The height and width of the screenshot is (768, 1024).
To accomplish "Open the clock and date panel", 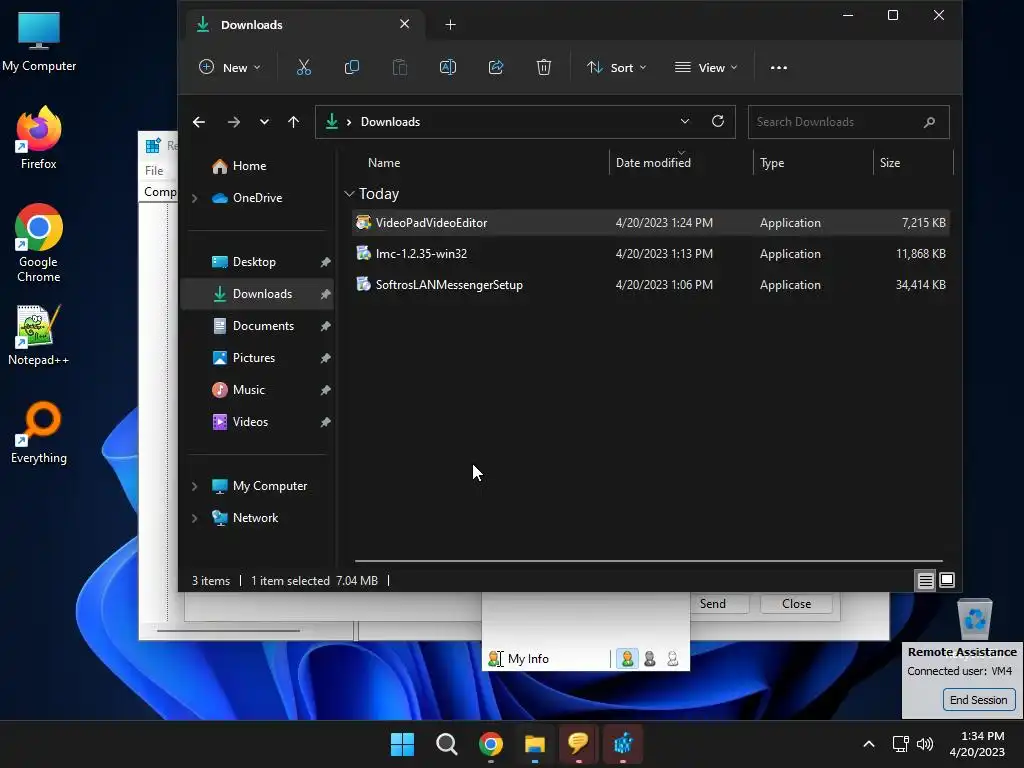I will tap(977, 744).
